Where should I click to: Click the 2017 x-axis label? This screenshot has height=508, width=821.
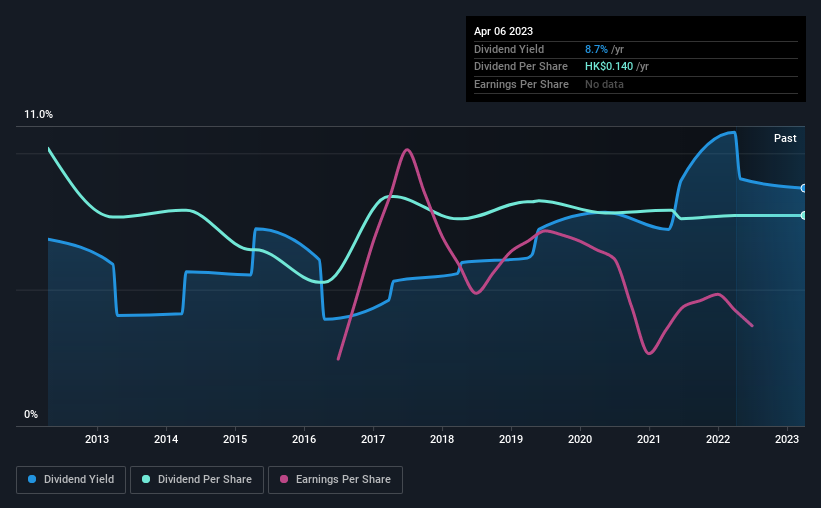pyautogui.click(x=373, y=439)
